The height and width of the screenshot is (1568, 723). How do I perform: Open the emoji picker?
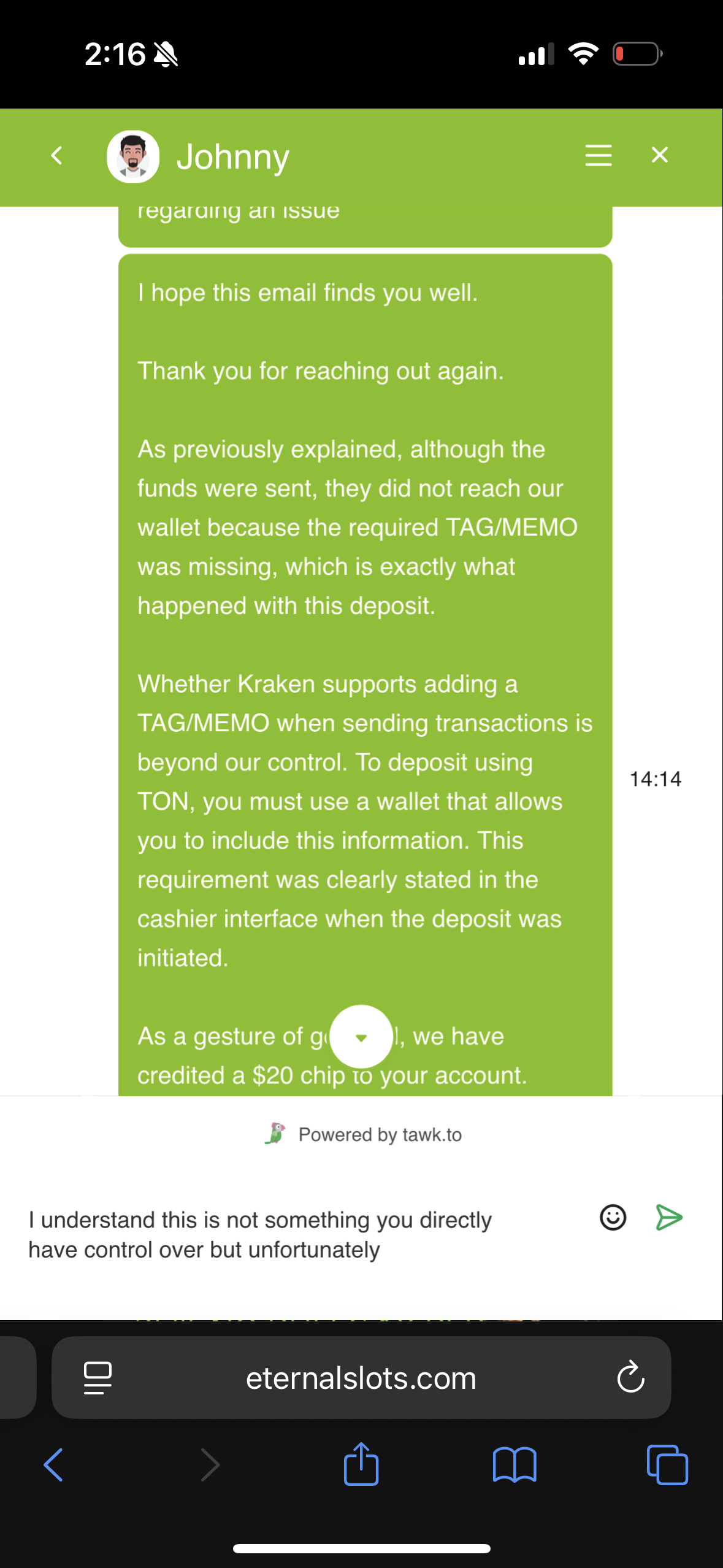[x=613, y=1217]
